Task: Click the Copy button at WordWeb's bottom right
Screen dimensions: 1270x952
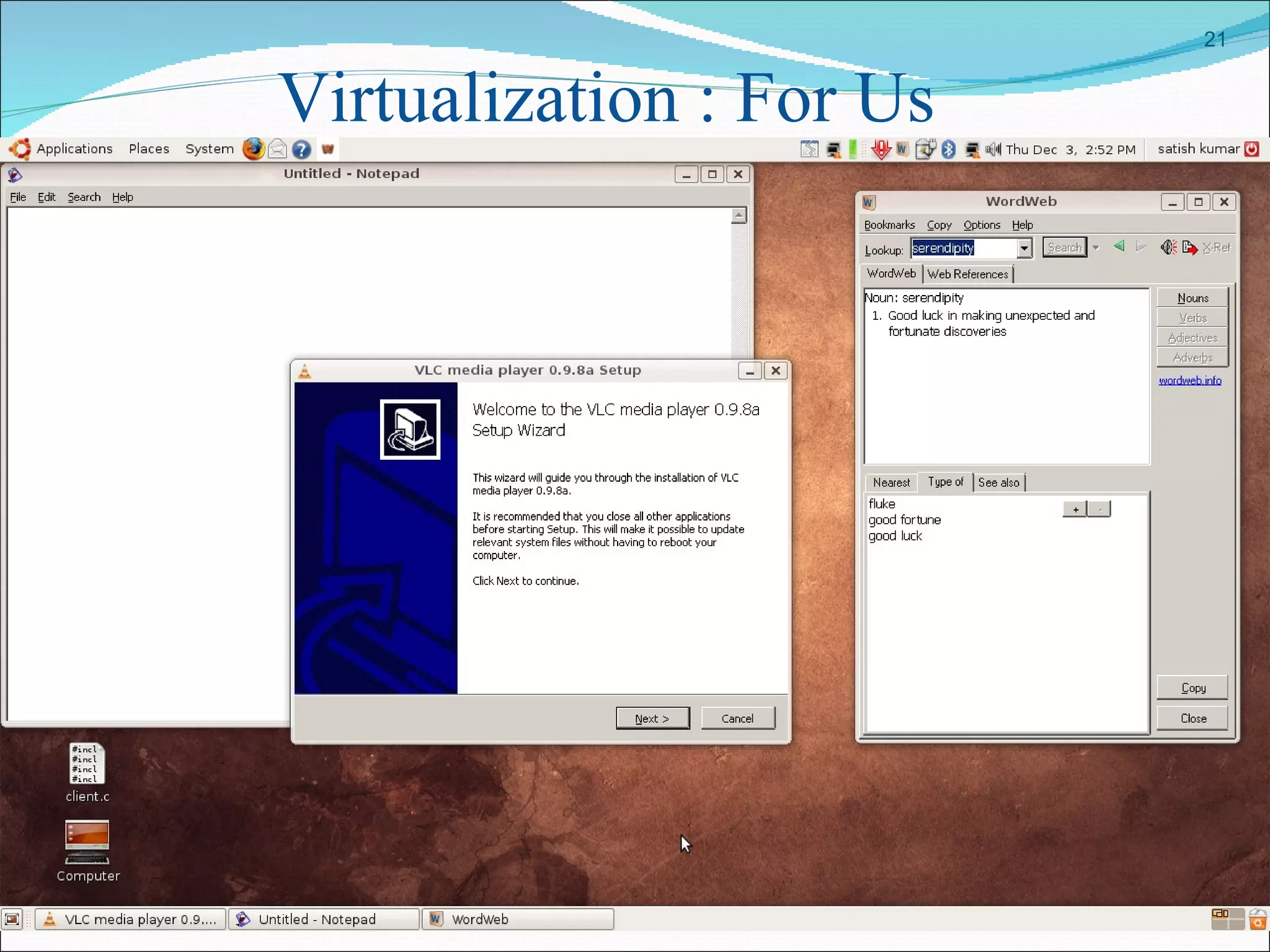Action: [x=1192, y=688]
